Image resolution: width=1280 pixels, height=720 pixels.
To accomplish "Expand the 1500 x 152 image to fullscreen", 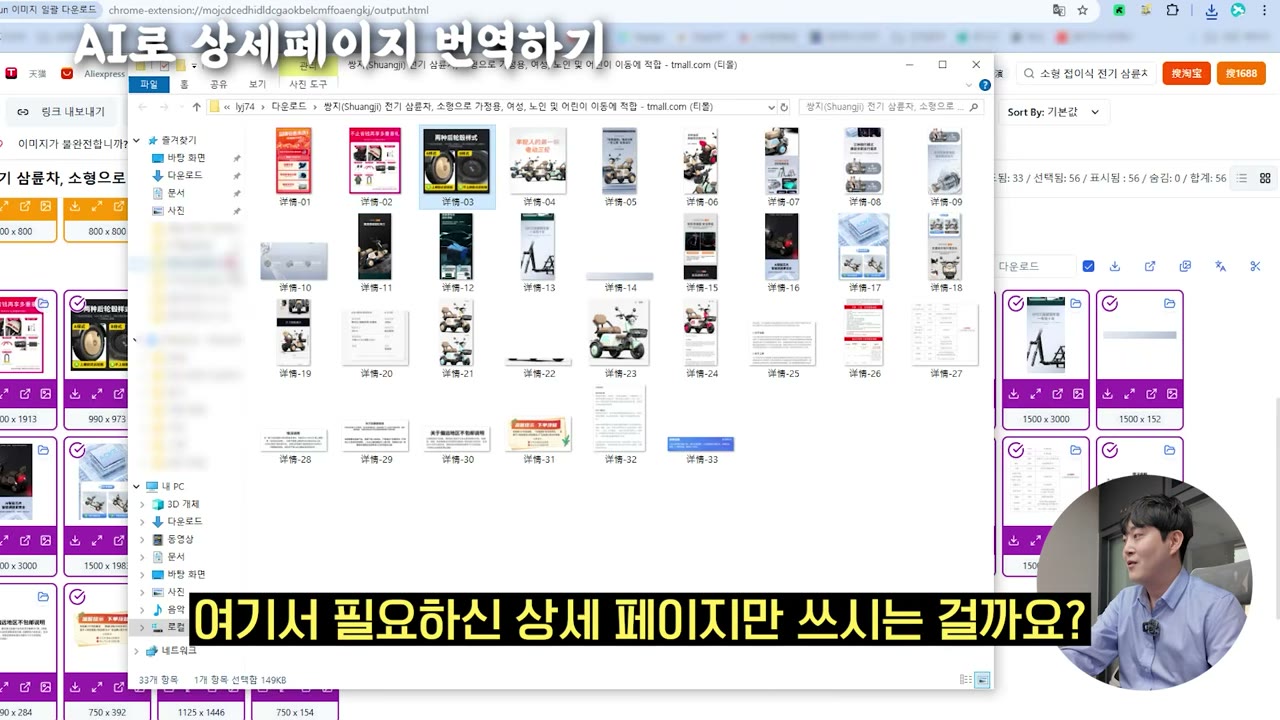I will coord(1129,394).
